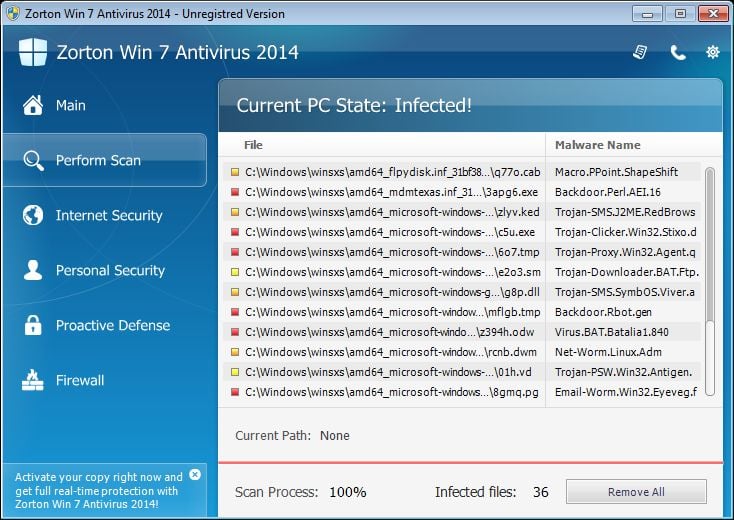Click red threat marker for 3apg6.exe row
The image size is (734, 520).
click(235, 192)
